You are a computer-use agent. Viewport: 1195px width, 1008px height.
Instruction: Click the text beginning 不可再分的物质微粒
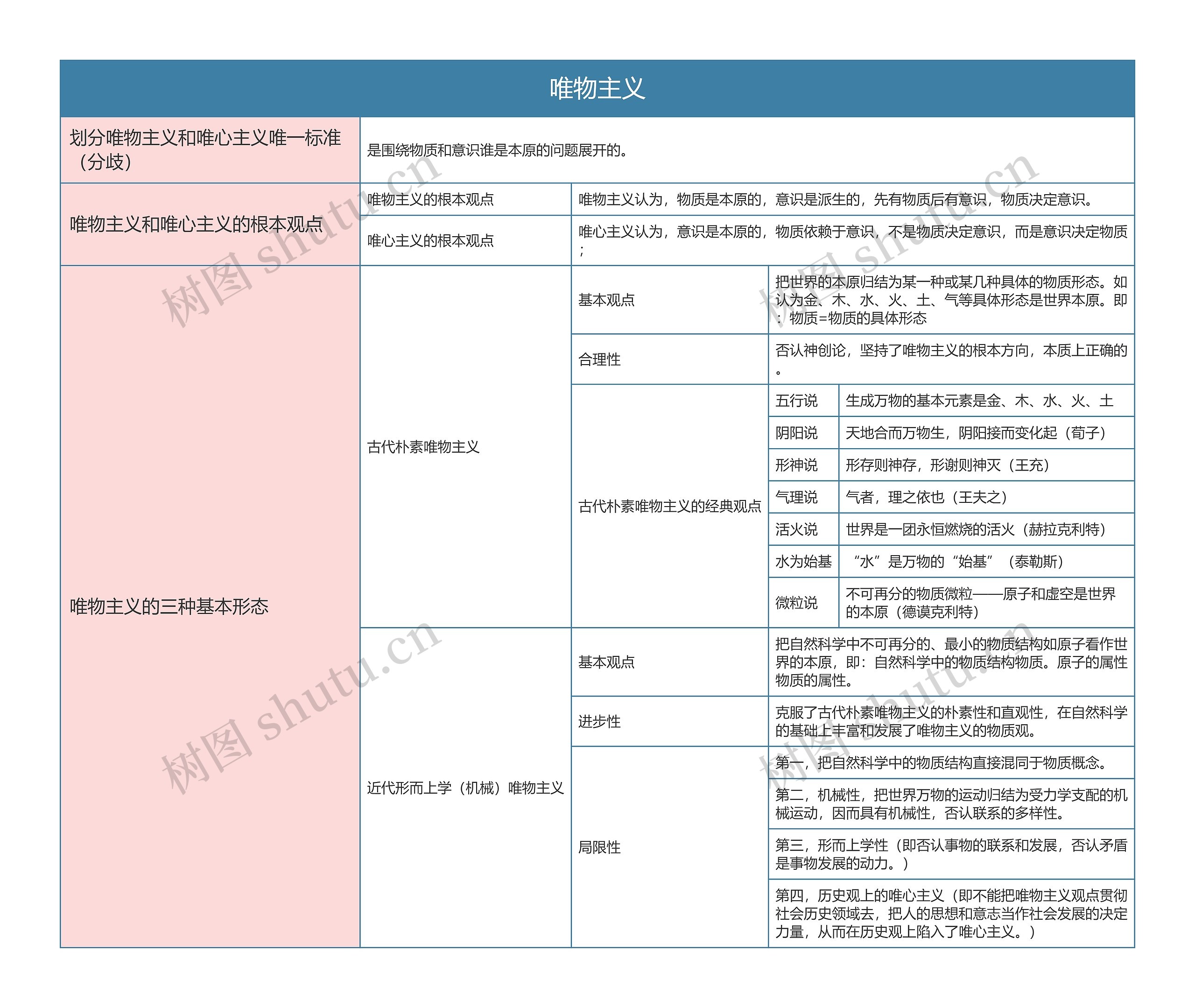click(980, 602)
